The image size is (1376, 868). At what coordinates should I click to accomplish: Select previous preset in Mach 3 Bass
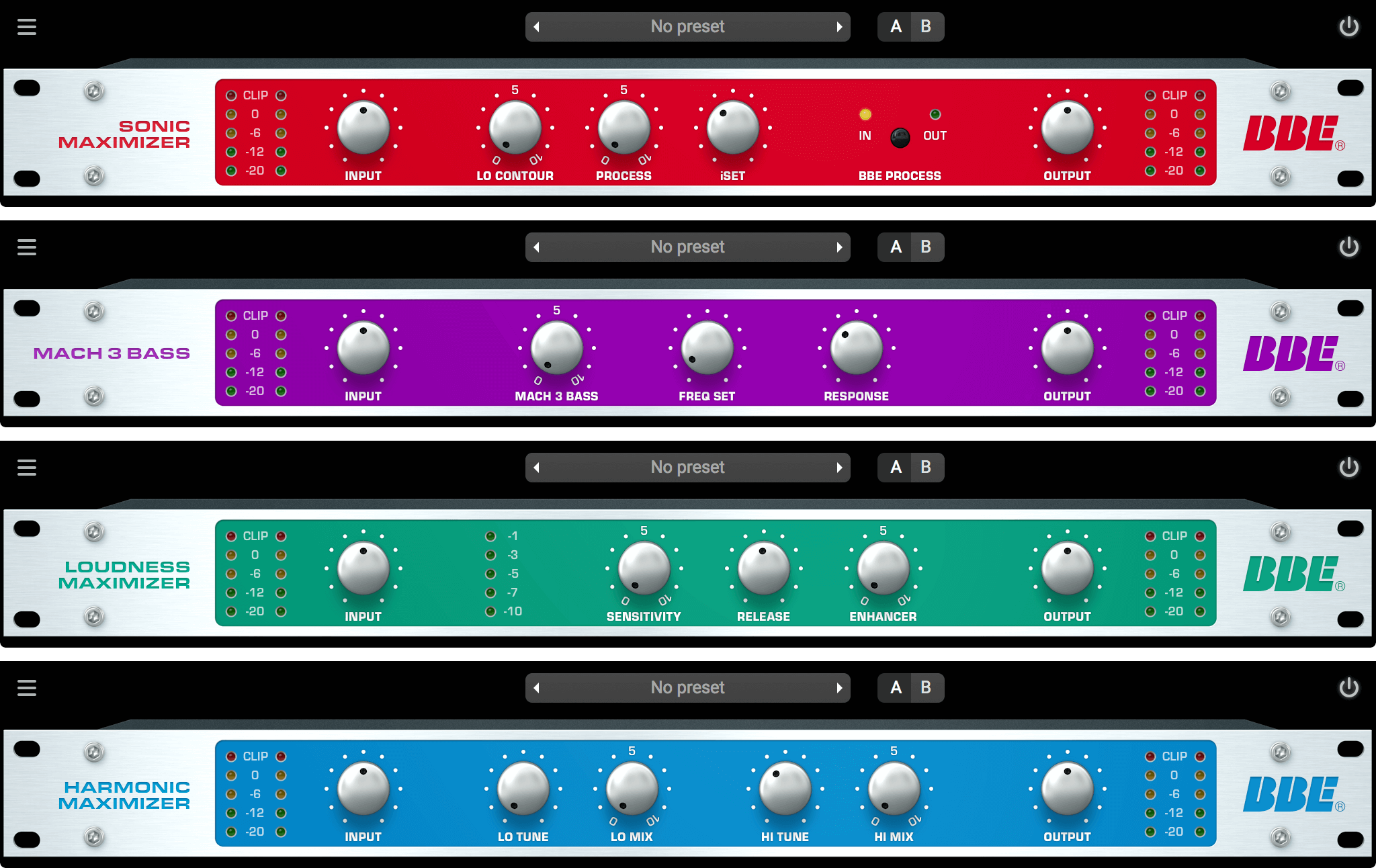[537, 247]
